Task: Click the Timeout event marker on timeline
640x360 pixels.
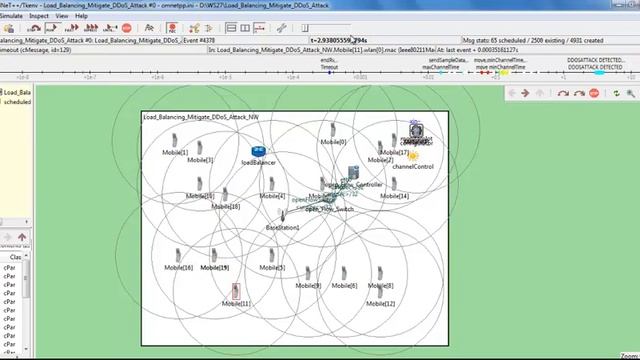Action: (x=329, y=73)
